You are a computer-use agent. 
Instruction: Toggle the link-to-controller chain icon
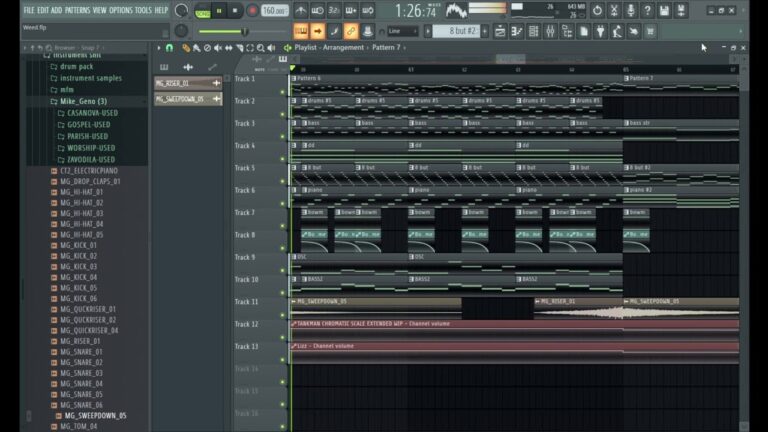[351, 31]
